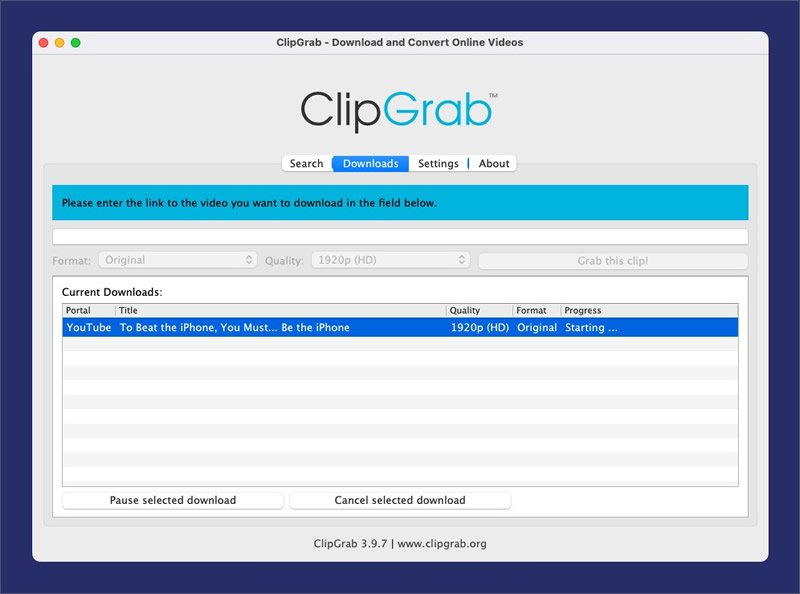Pause the selected download

(x=173, y=500)
